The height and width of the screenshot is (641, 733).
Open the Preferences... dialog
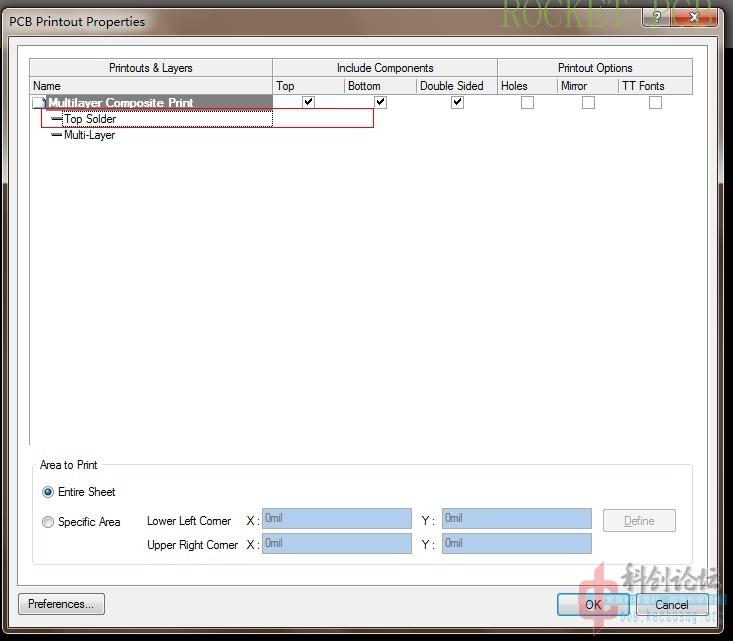pyautogui.click(x=61, y=604)
